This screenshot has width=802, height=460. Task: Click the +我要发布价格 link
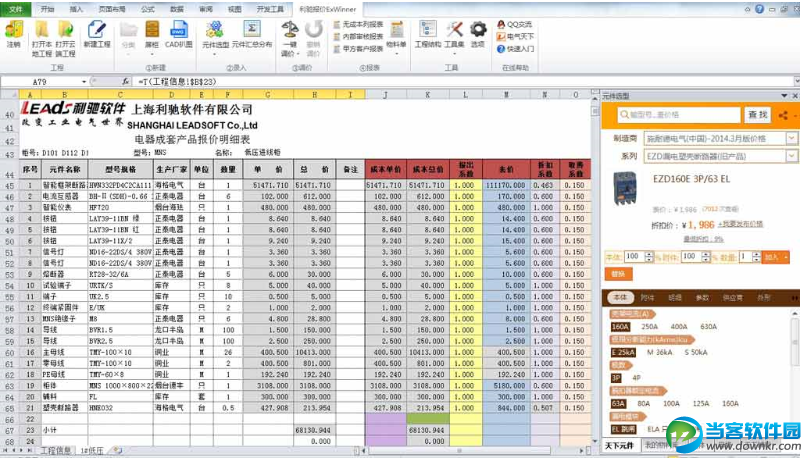740,224
